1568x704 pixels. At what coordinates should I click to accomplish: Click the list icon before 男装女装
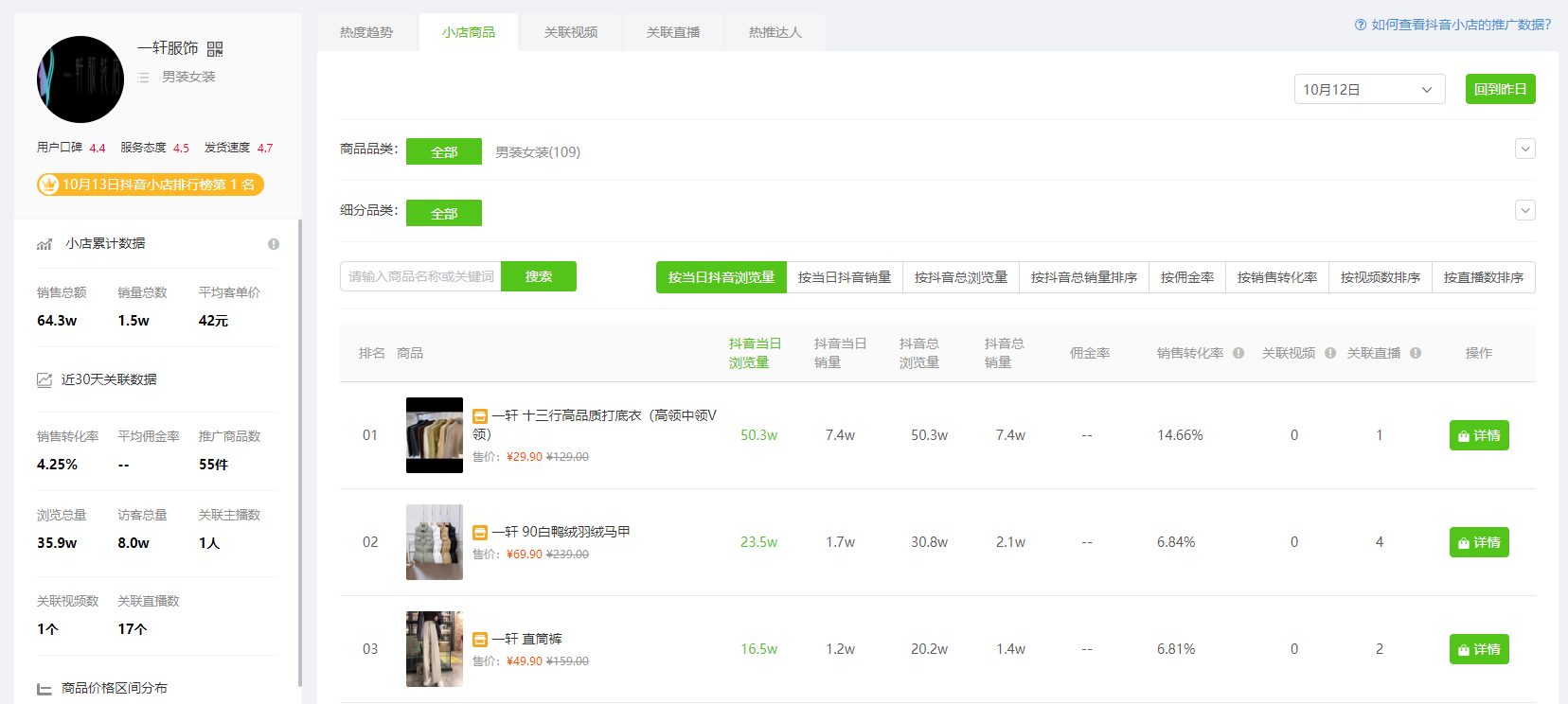(x=143, y=78)
